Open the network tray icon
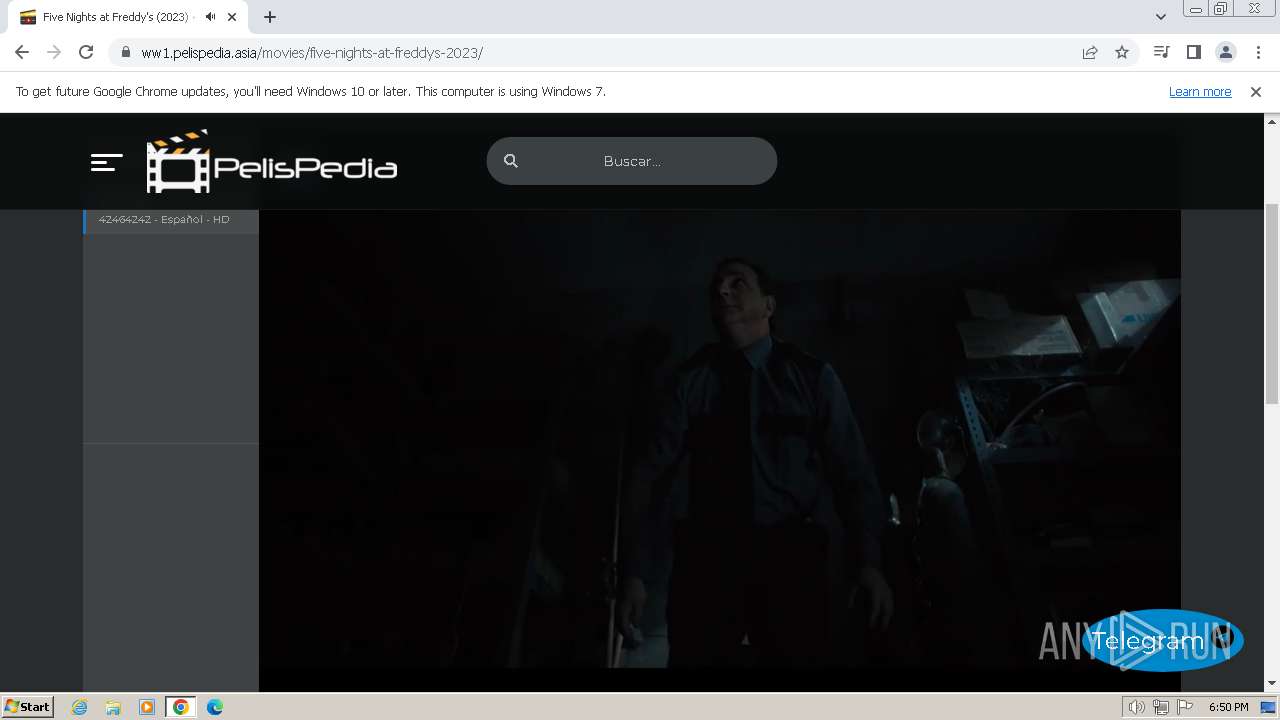 click(1161, 707)
